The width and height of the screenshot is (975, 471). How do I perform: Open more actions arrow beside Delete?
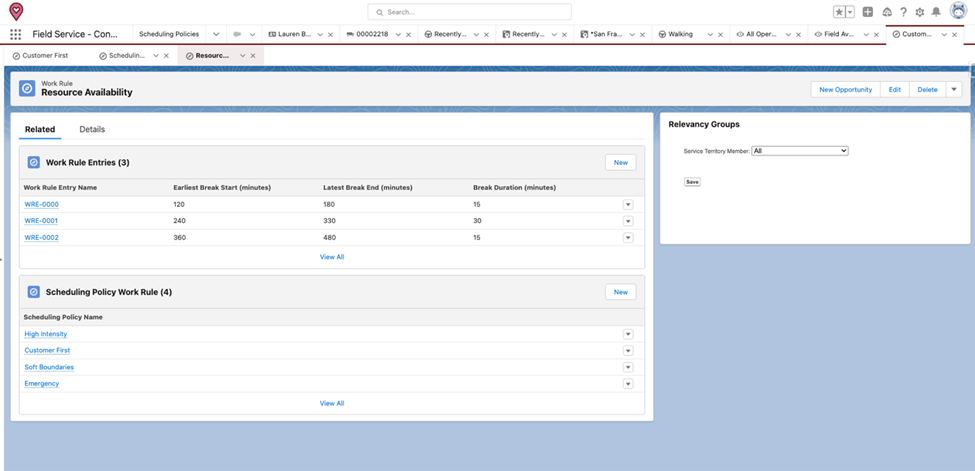[x=954, y=89]
